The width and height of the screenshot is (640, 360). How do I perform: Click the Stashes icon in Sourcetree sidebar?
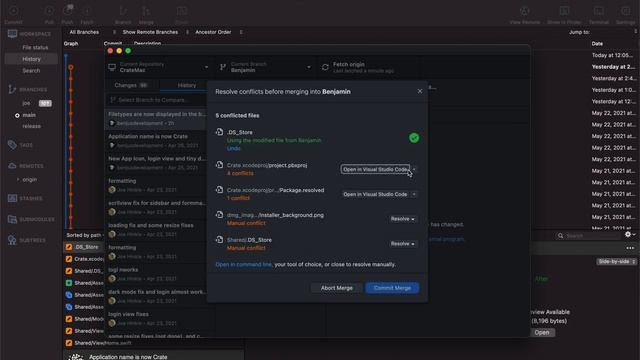point(12,198)
